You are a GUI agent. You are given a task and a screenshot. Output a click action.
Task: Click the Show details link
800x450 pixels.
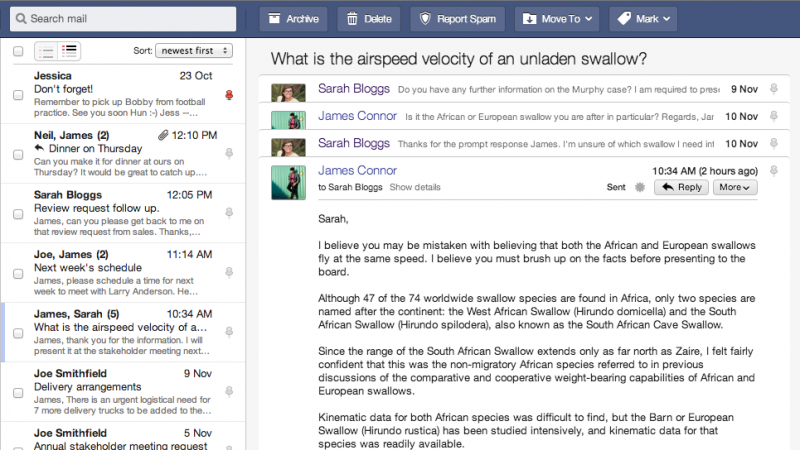[x=415, y=187]
